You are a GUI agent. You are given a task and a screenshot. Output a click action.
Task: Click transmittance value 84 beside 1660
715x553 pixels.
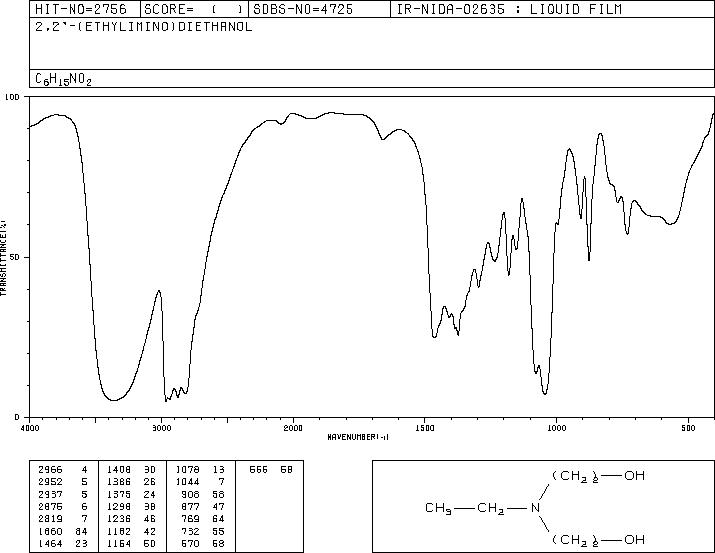pyautogui.click(x=81, y=532)
